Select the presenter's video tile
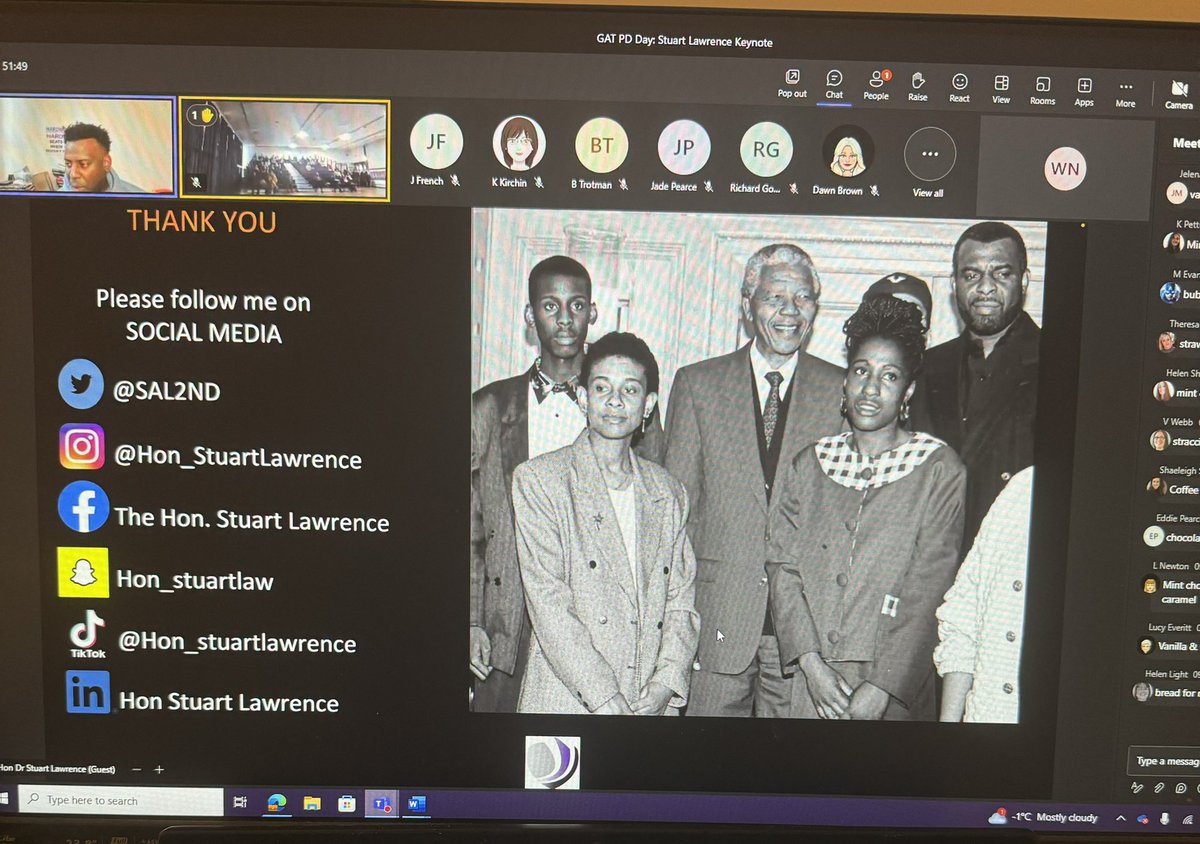The image size is (1200, 844). click(87, 145)
